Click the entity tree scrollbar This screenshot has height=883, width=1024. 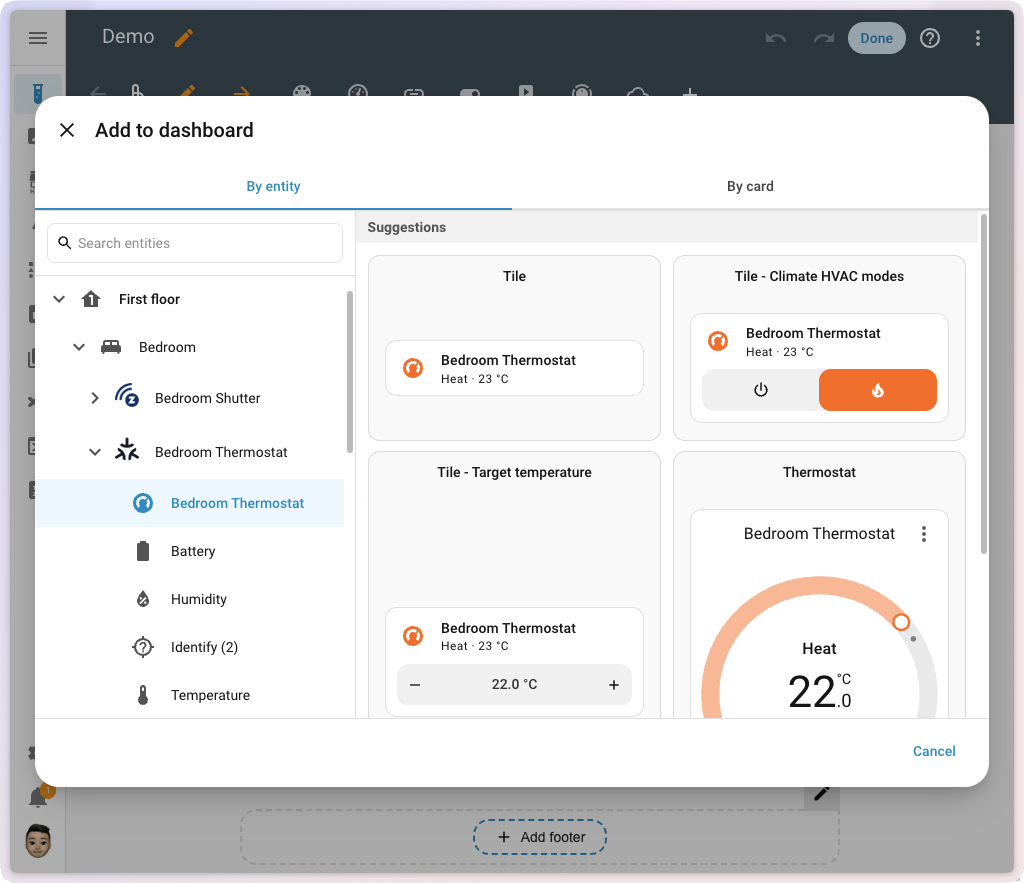point(349,371)
